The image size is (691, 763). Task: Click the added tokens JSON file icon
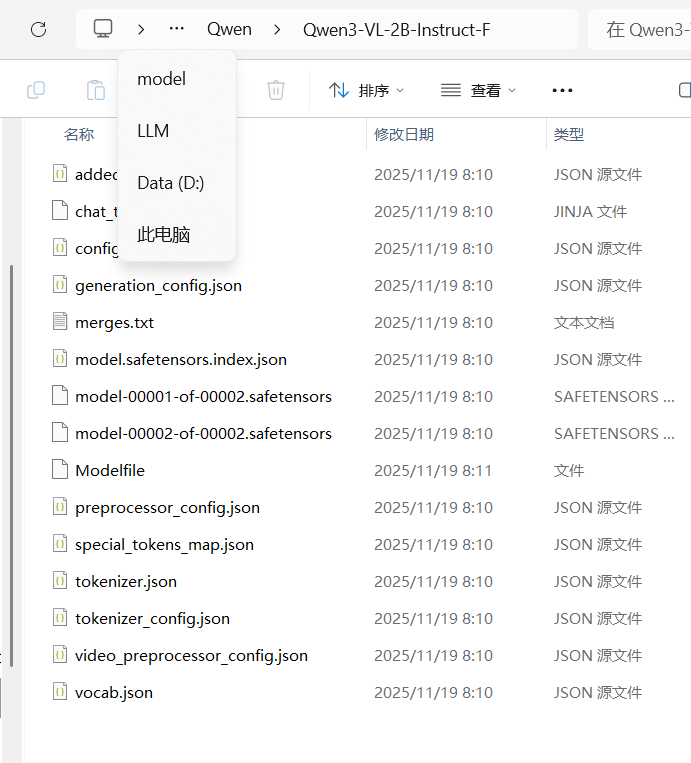[x=60, y=173]
